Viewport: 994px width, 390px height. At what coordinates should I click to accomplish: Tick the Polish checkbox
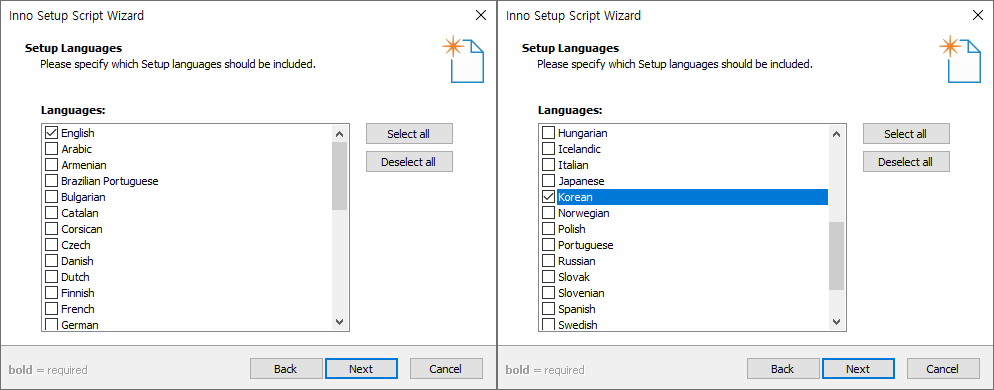(548, 229)
